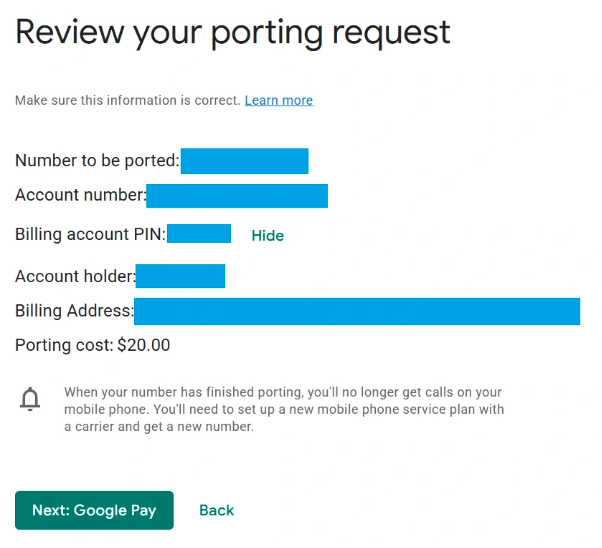Proceed with Next: Google Pay button
Viewport: 602px width, 548px height.
pyautogui.click(x=94, y=510)
